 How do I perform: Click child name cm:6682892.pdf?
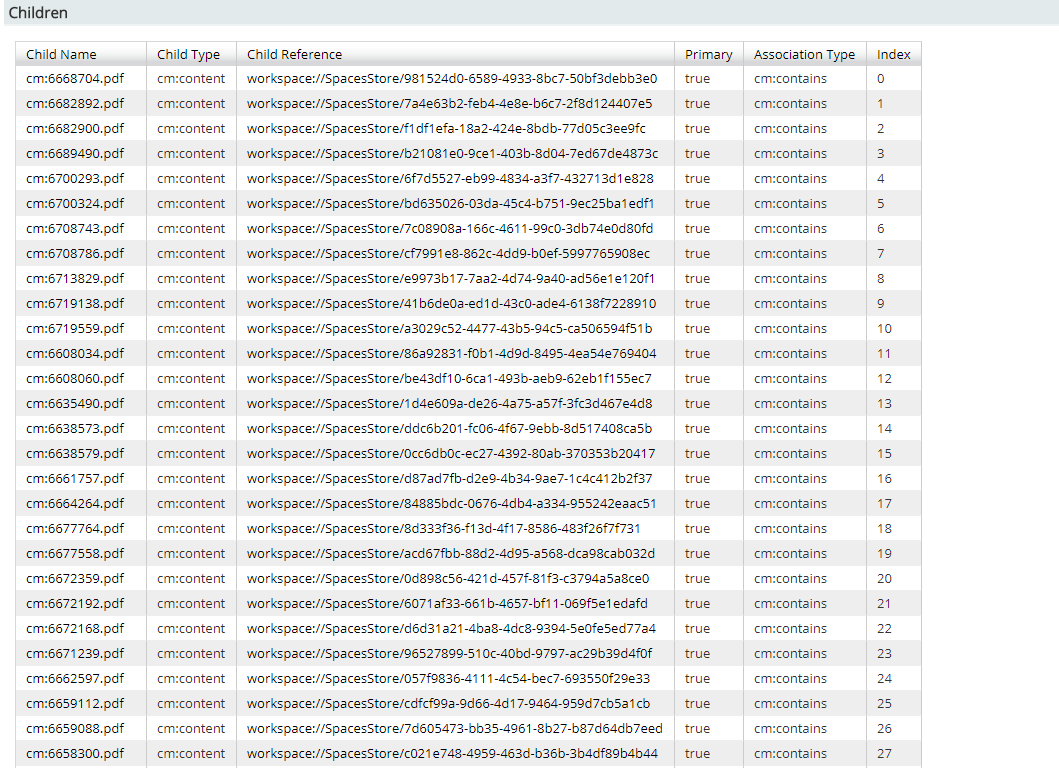point(75,103)
